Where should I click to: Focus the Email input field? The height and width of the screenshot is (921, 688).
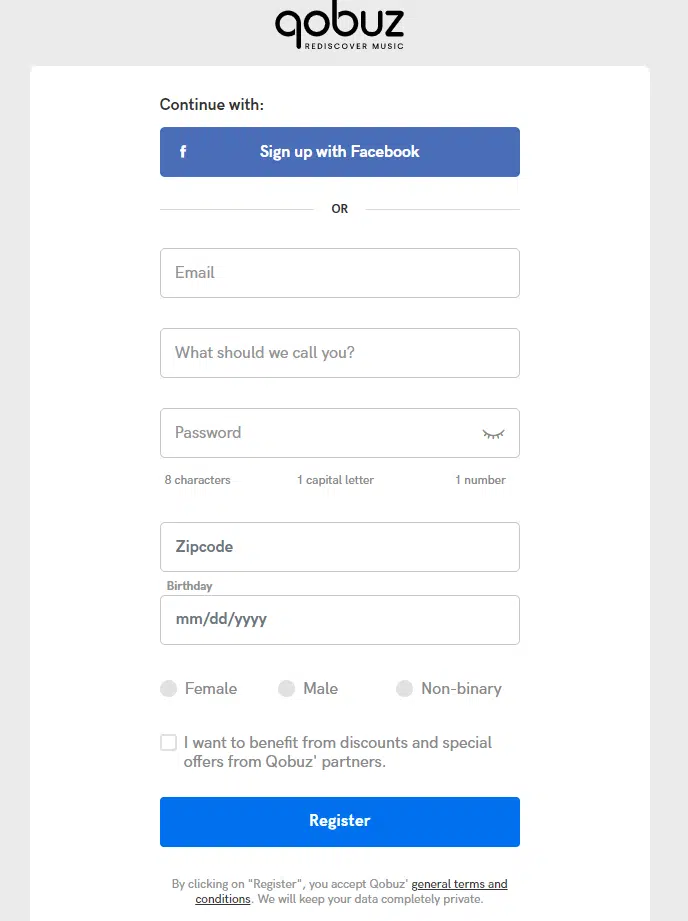coord(340,273)
